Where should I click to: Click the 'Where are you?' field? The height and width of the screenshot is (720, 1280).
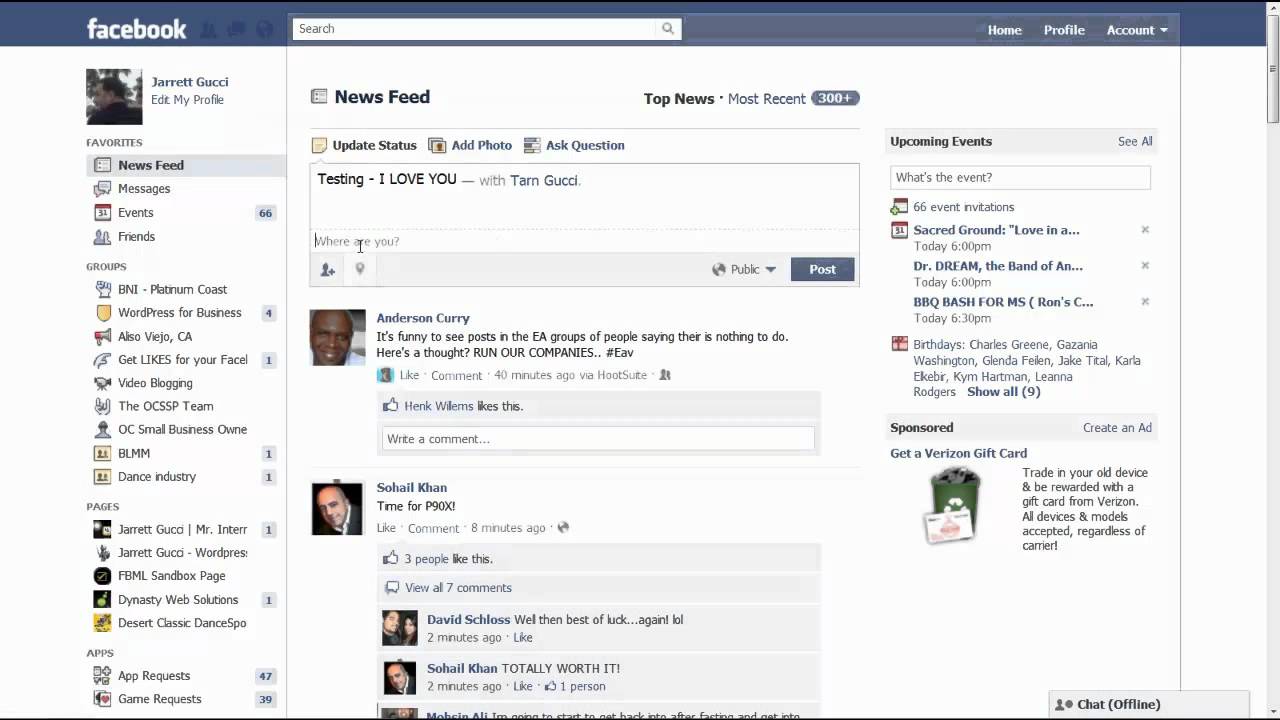584,241
